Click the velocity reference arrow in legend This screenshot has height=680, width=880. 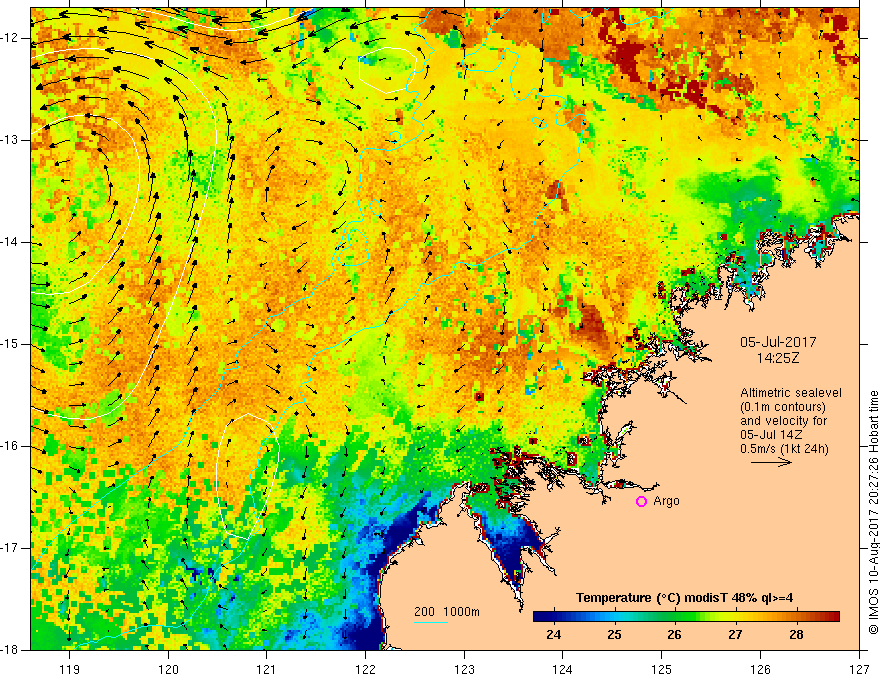coord(771,462)
